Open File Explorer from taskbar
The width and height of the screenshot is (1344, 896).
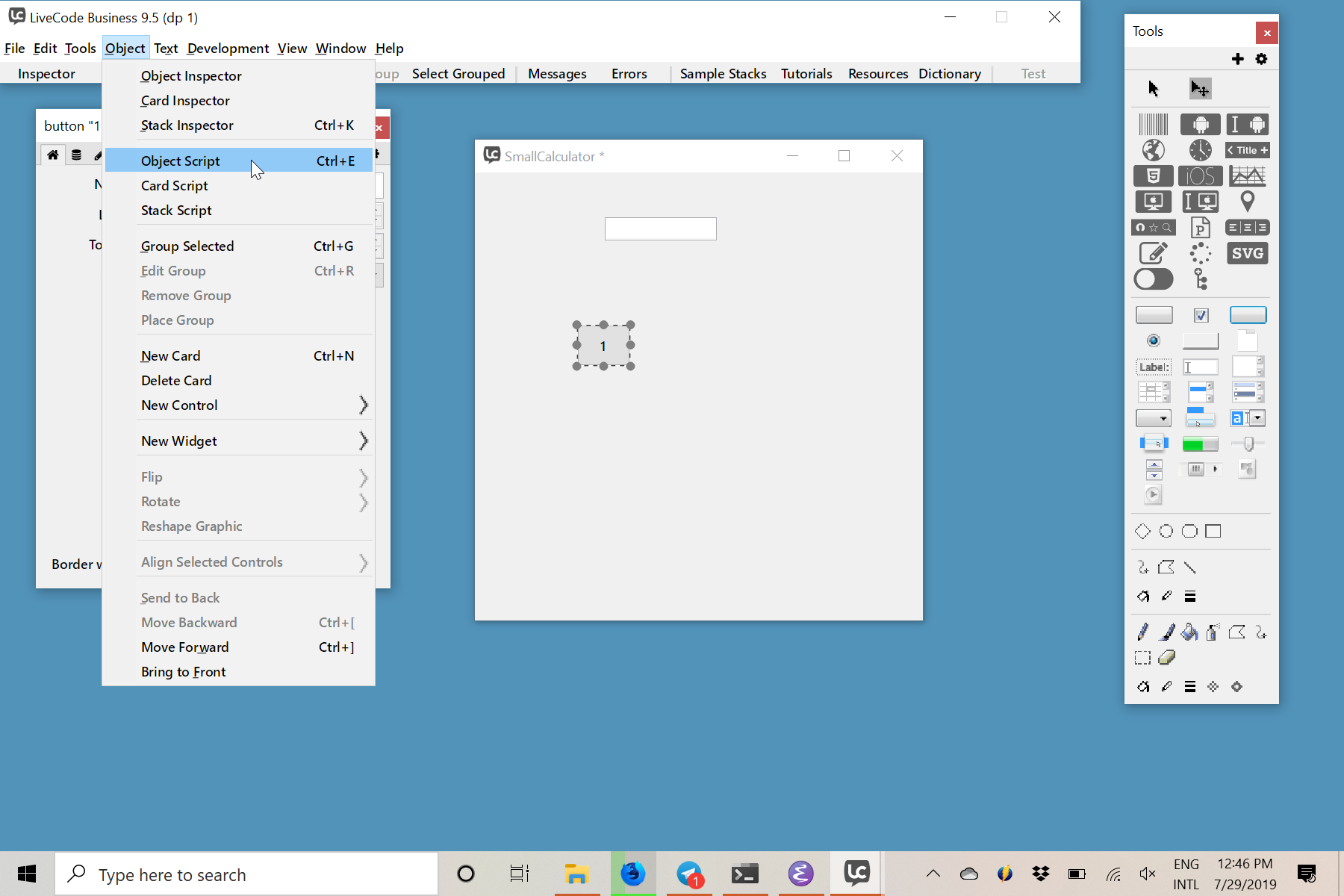click(x=576, y=874)
